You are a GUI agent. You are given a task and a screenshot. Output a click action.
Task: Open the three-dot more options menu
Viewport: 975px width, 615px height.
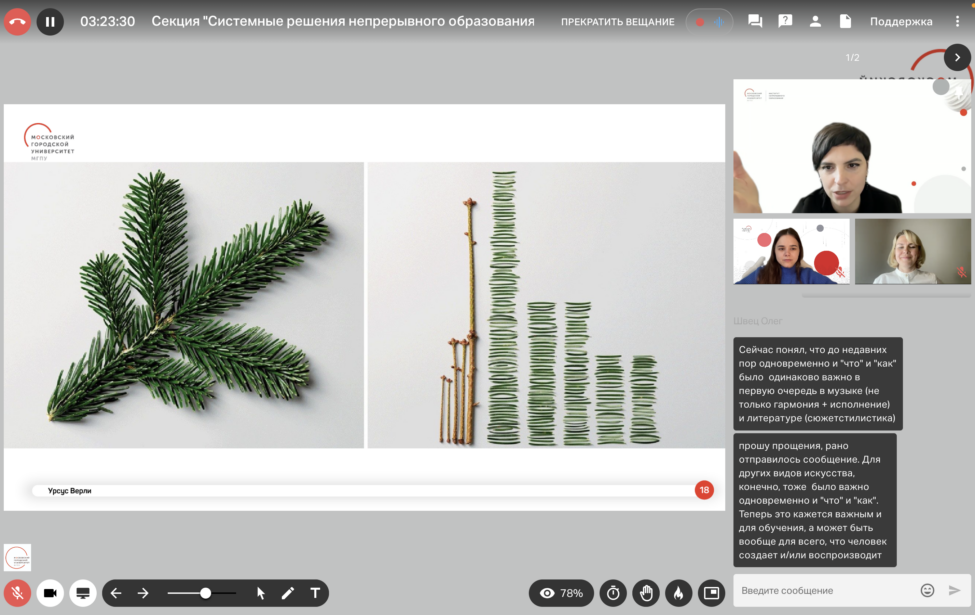[x=957, y=21]
